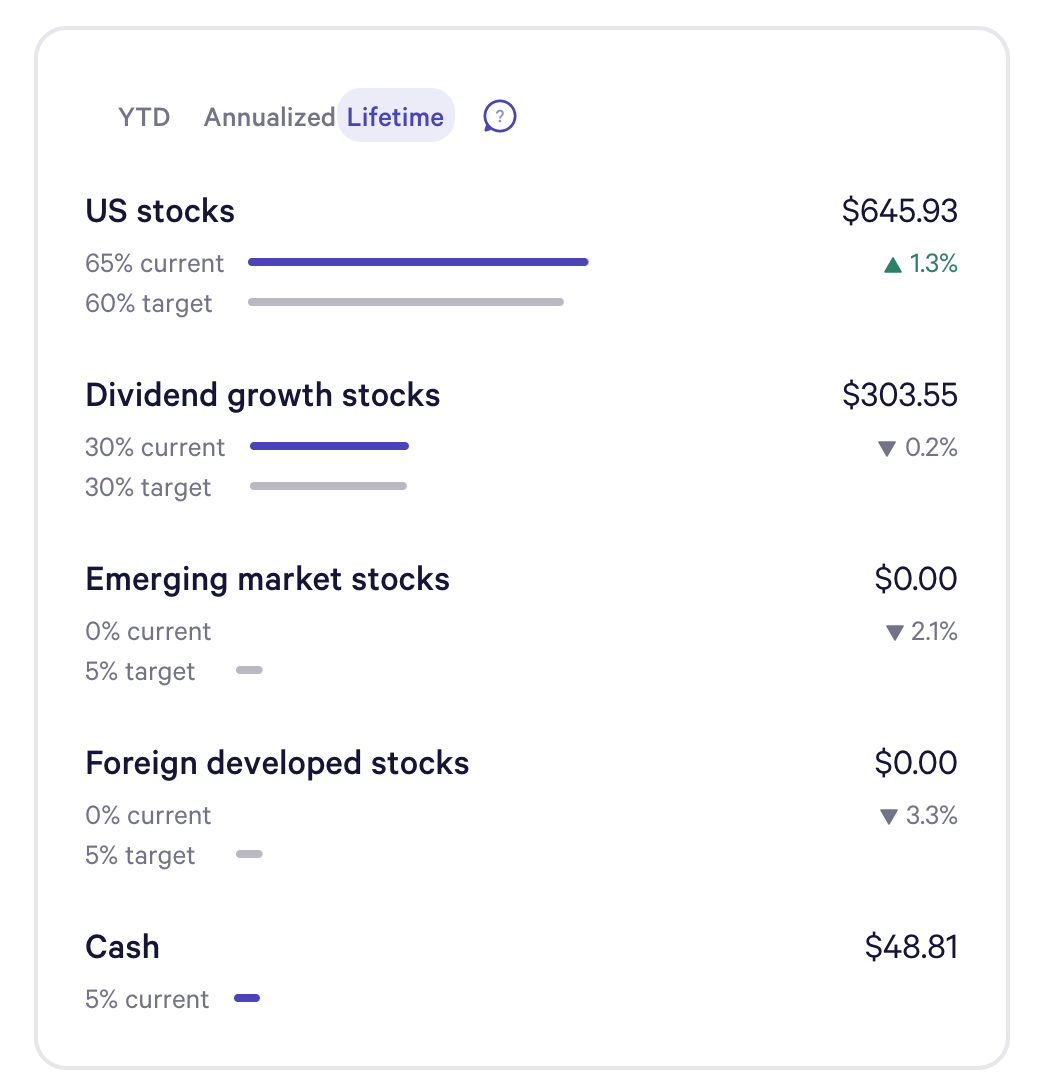Click the US stocks 60% target bar
Image resolution: width=1038 pixels, height=1076 pixels.
click(x=406, y=301)
